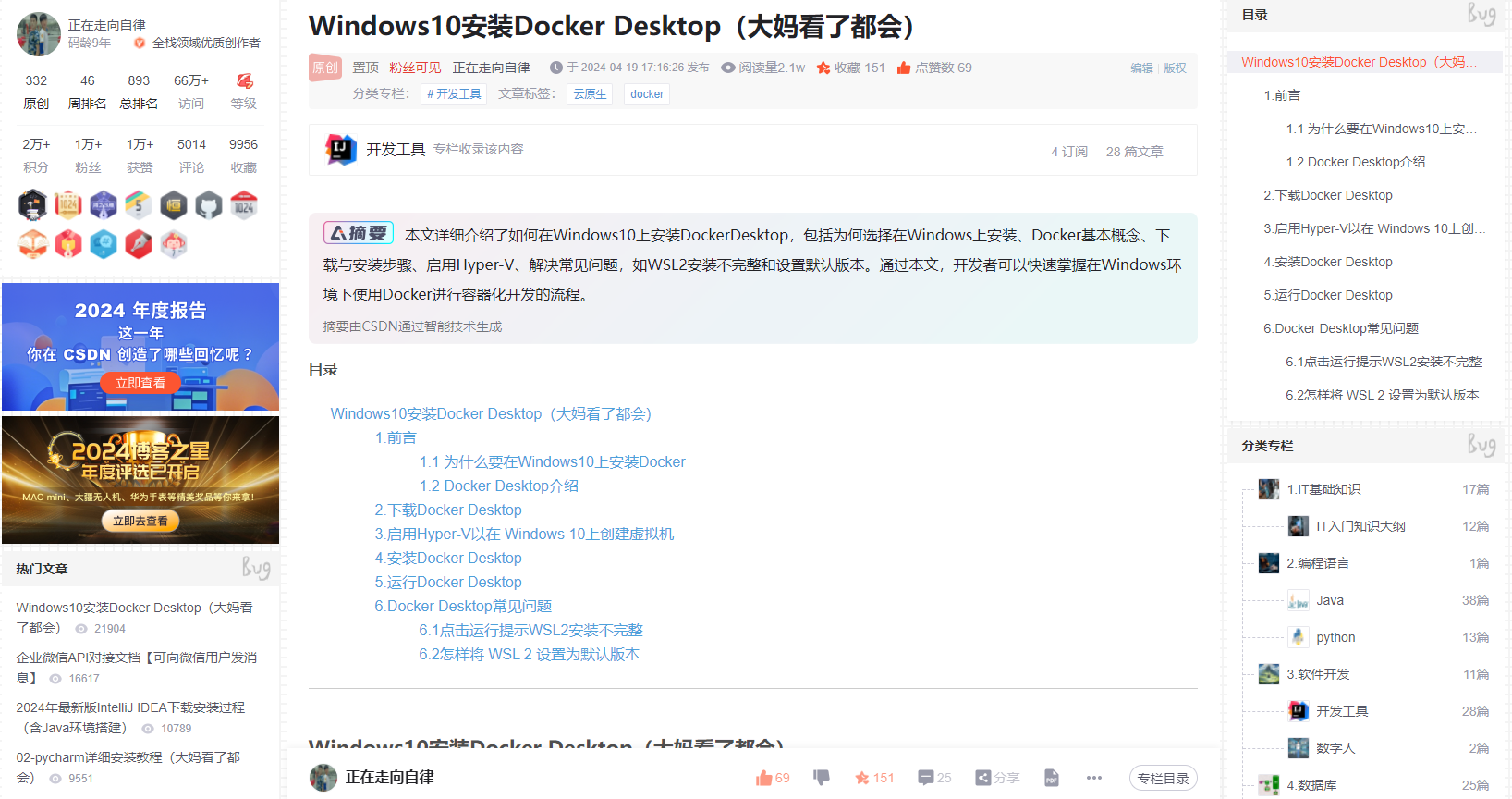
Task: Click 原创 count 332 stat
Action: click(36, 92)
